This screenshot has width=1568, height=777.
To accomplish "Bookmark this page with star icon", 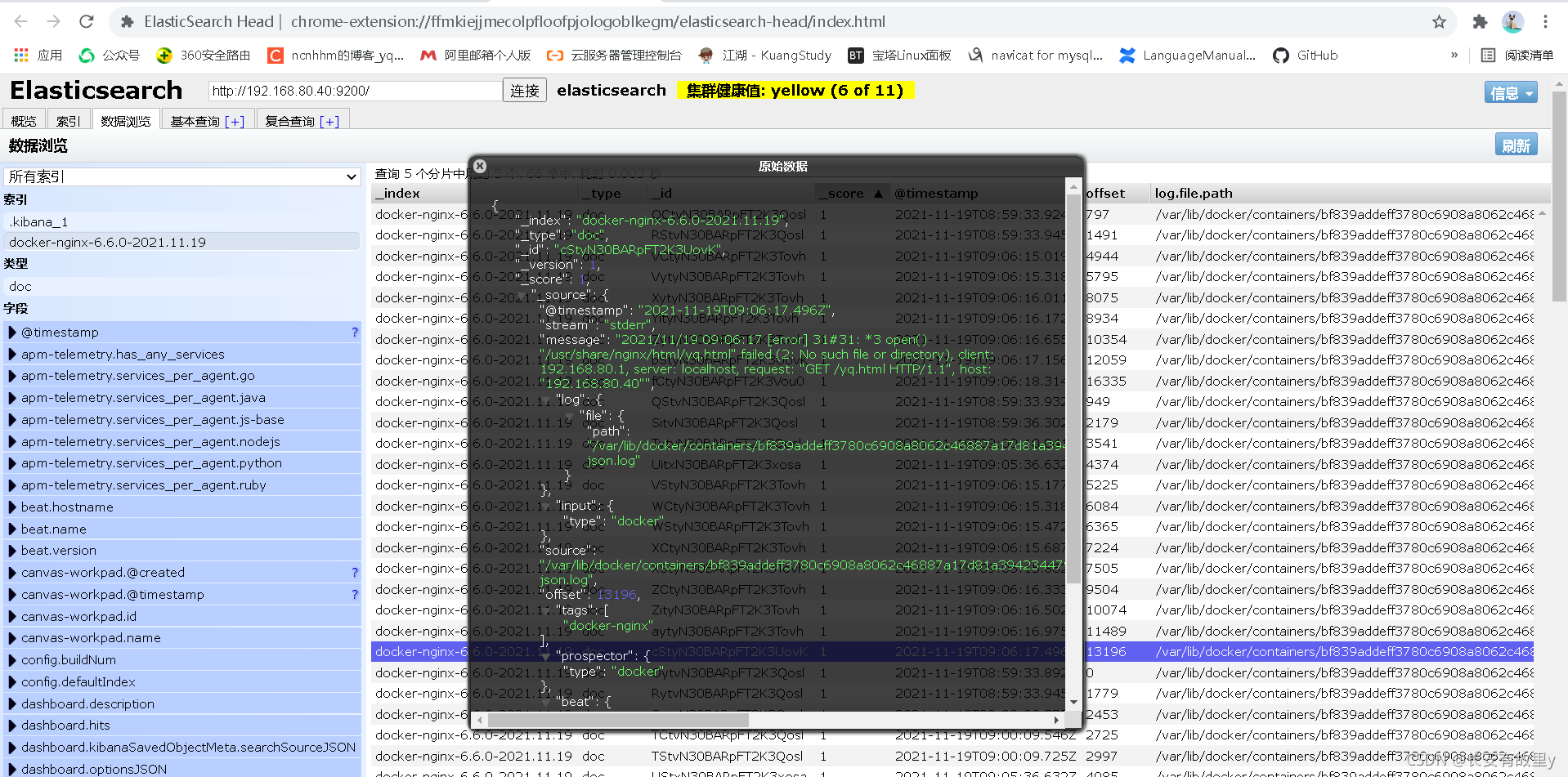I will coord(1439,22).
